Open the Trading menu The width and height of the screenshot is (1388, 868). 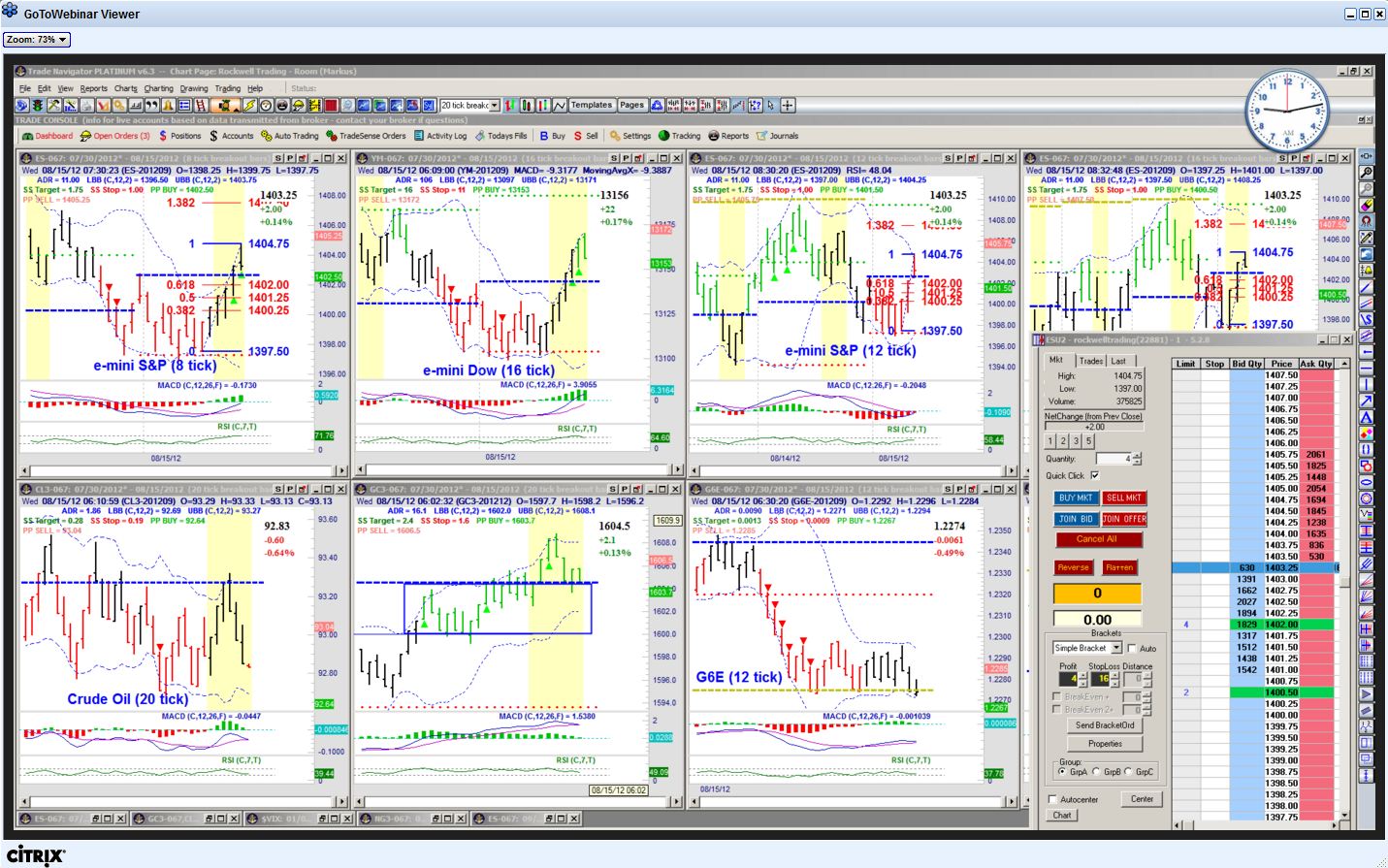(x=228, y=88)
